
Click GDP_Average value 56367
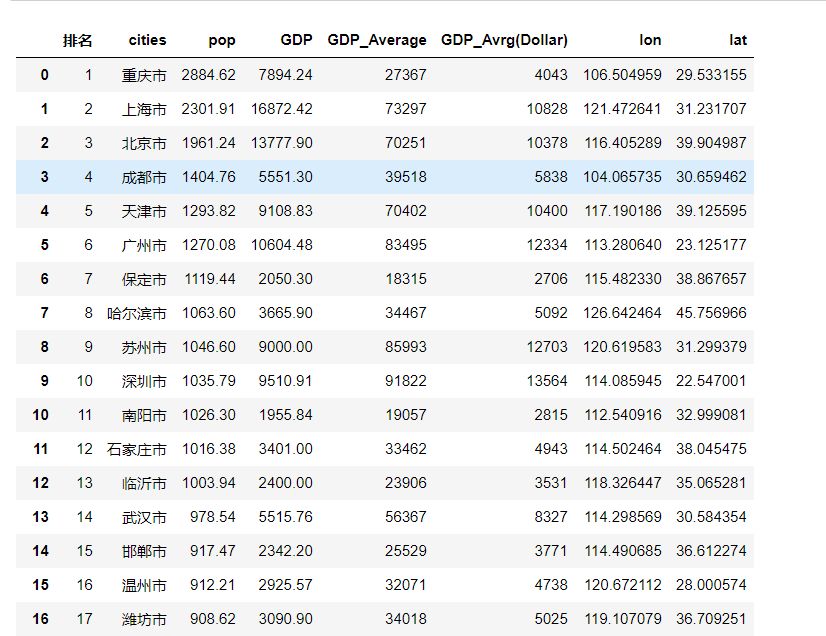click(406, 517)
